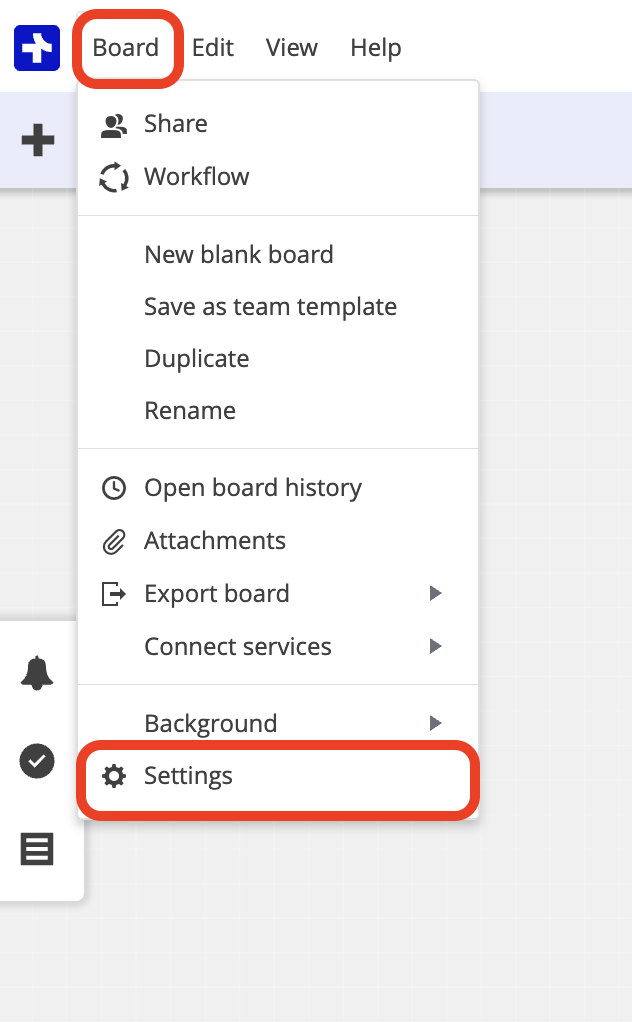Click the Settings gear icon
The height and width of the screenshot is (1022, 632).
click(x=114, y=776)
